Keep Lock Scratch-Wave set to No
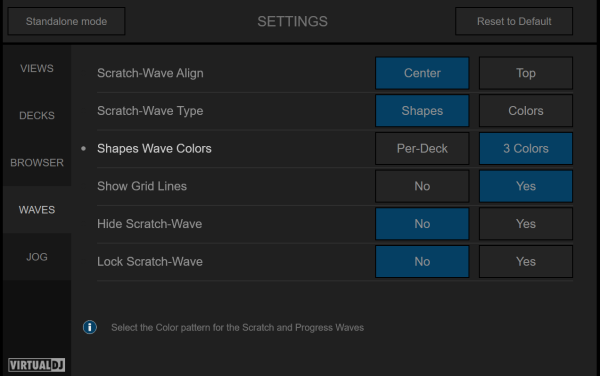Screen dimensions: 600x376 (422, 262)
